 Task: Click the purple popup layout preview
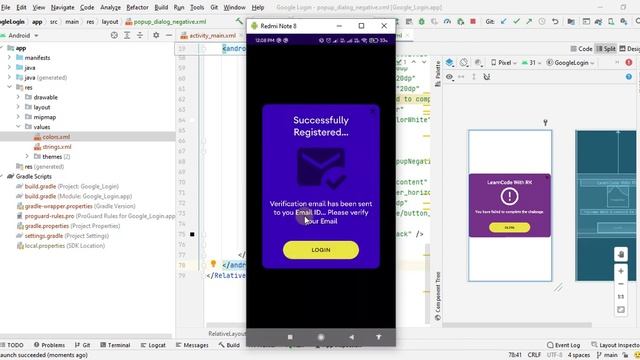pos(510,205)
